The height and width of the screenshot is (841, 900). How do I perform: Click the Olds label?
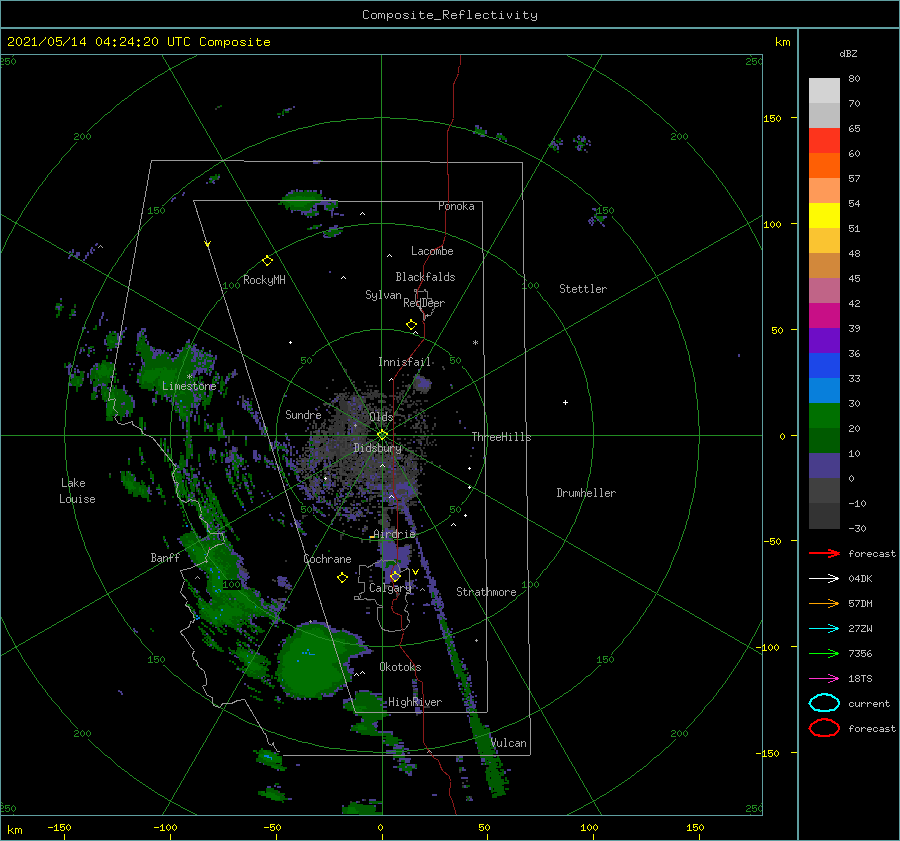(x=381, y=417)
